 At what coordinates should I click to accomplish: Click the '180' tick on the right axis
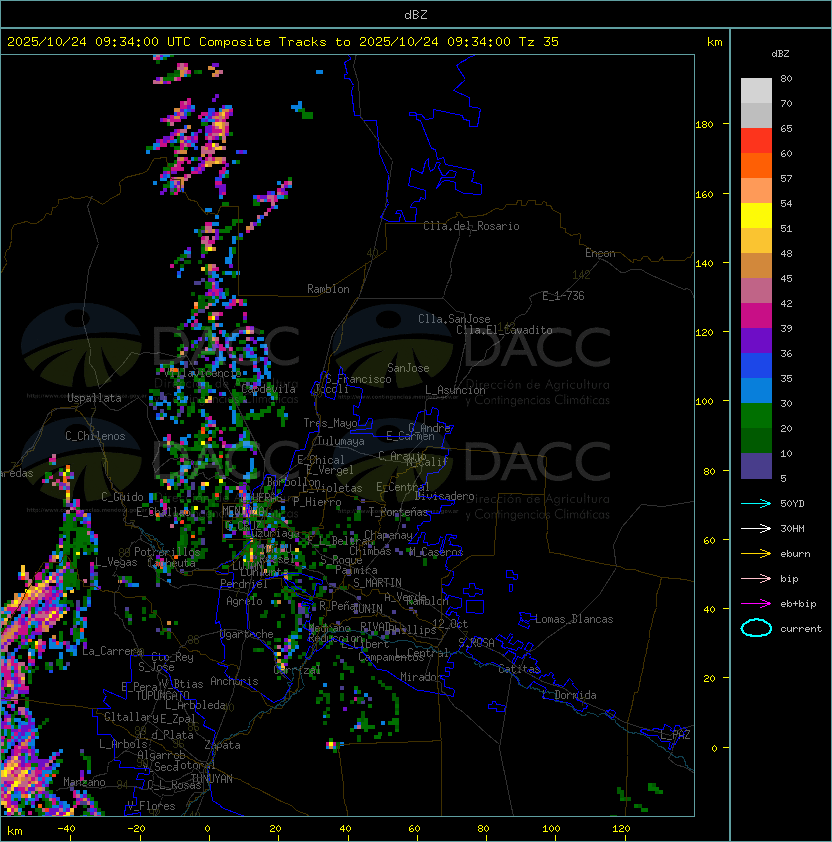coord(704,125)
